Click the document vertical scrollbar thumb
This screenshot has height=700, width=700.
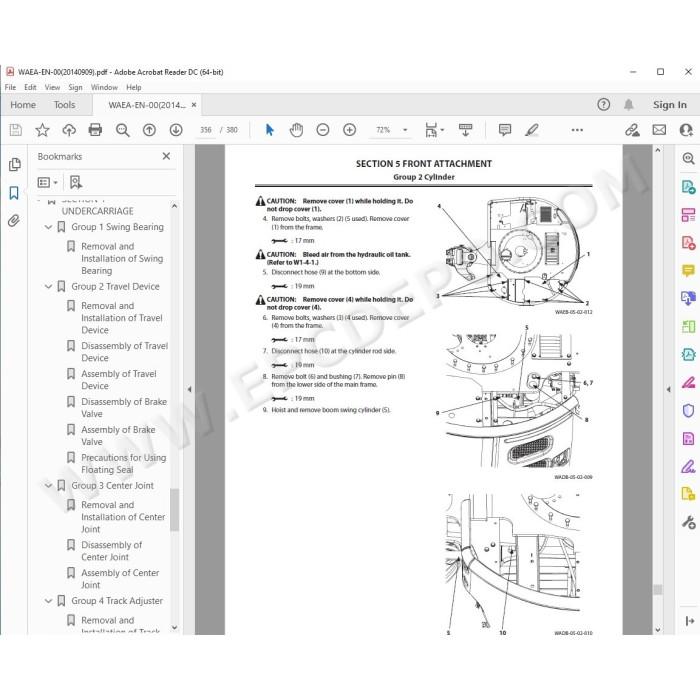point(658,589)
